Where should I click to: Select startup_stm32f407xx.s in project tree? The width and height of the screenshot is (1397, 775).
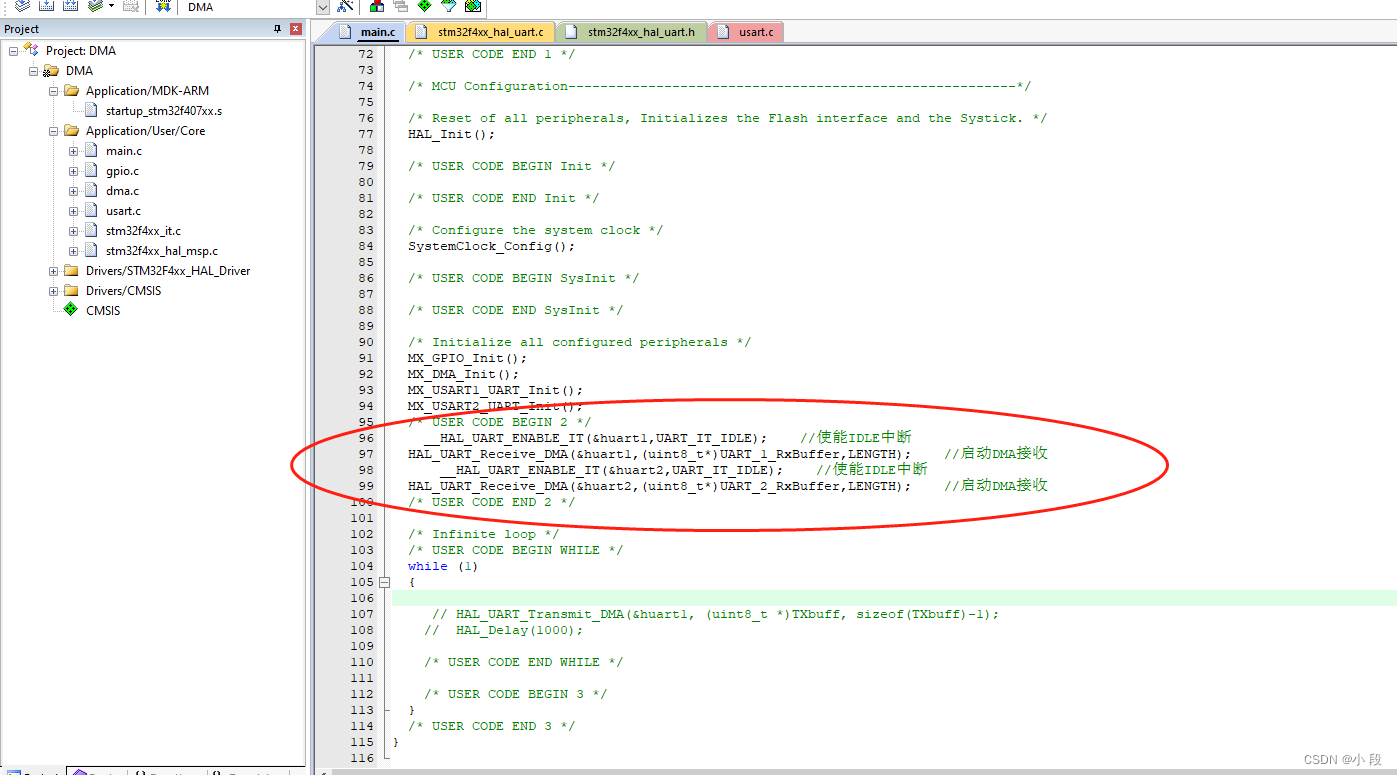(164, 110)
